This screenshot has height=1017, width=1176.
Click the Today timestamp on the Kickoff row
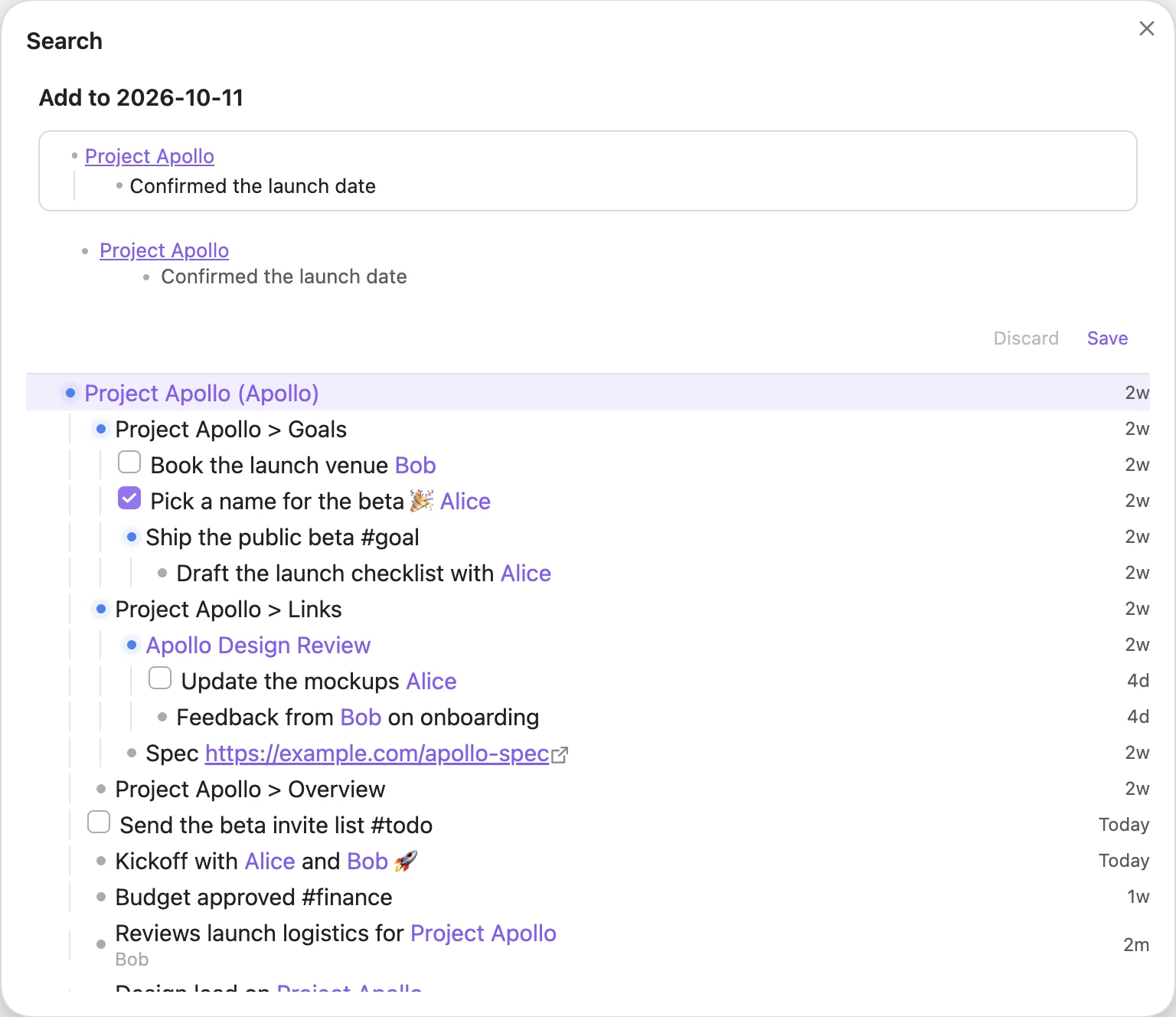1123,861
